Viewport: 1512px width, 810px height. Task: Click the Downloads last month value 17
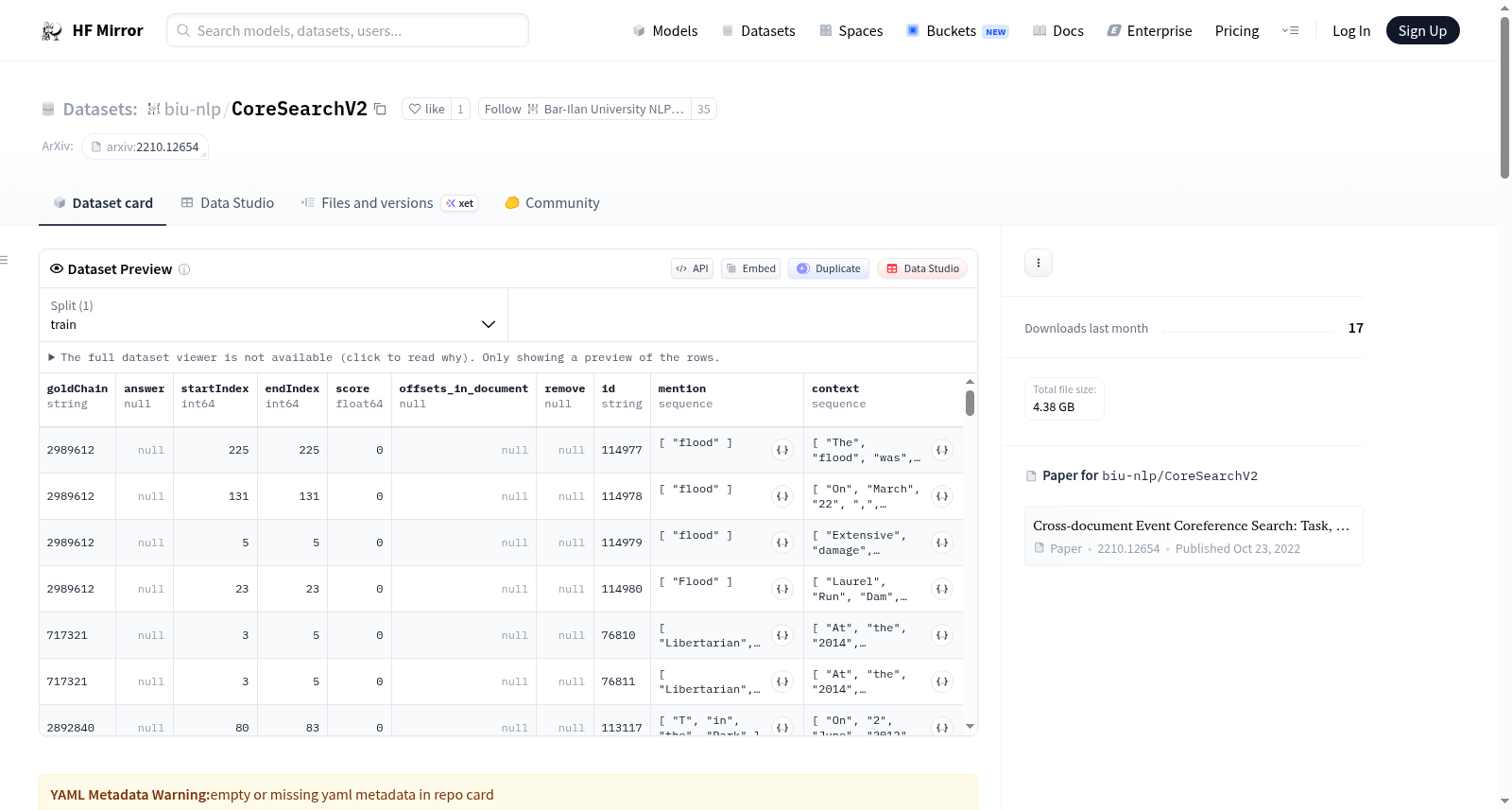(1356, 328)
